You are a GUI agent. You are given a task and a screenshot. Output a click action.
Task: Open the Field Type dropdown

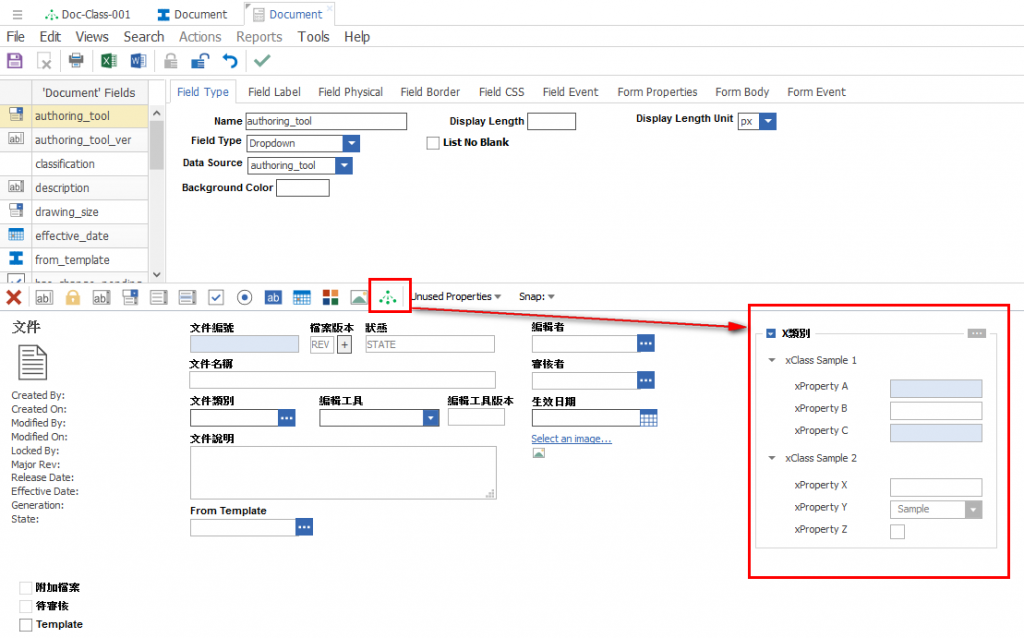[x=351, y=144]
